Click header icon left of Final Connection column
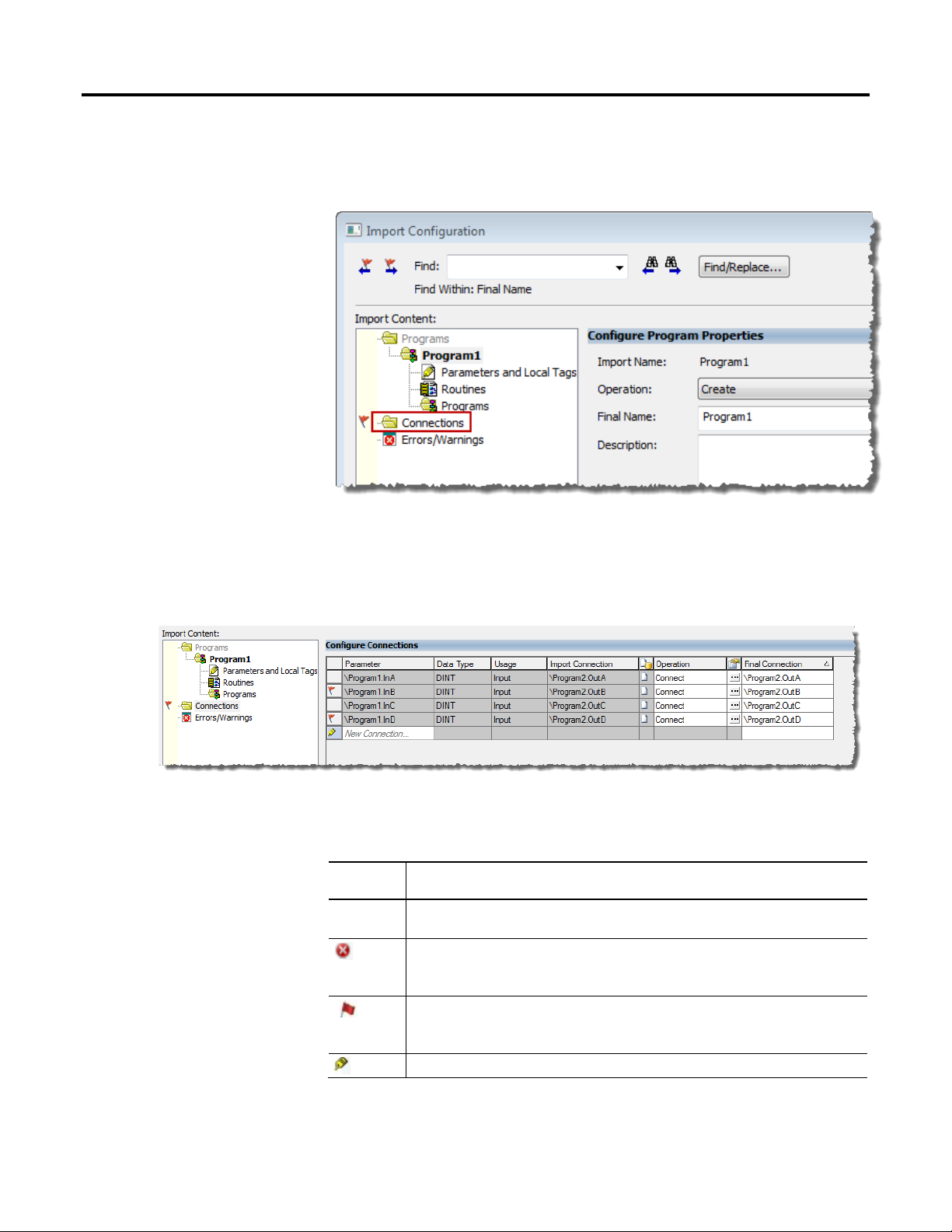Screen dimensions: 952x1232 point(734,664)
